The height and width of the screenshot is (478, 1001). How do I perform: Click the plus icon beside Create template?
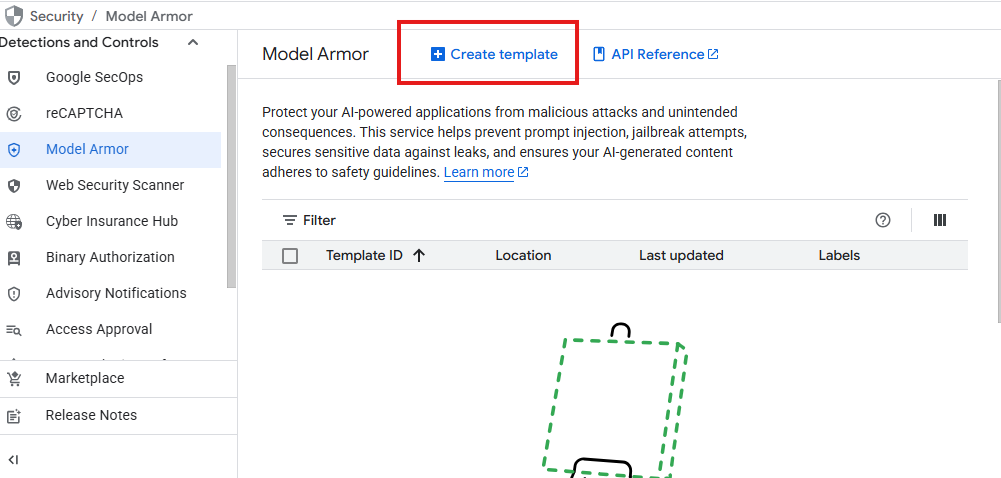pyautogui.click(x=437, y=54)
